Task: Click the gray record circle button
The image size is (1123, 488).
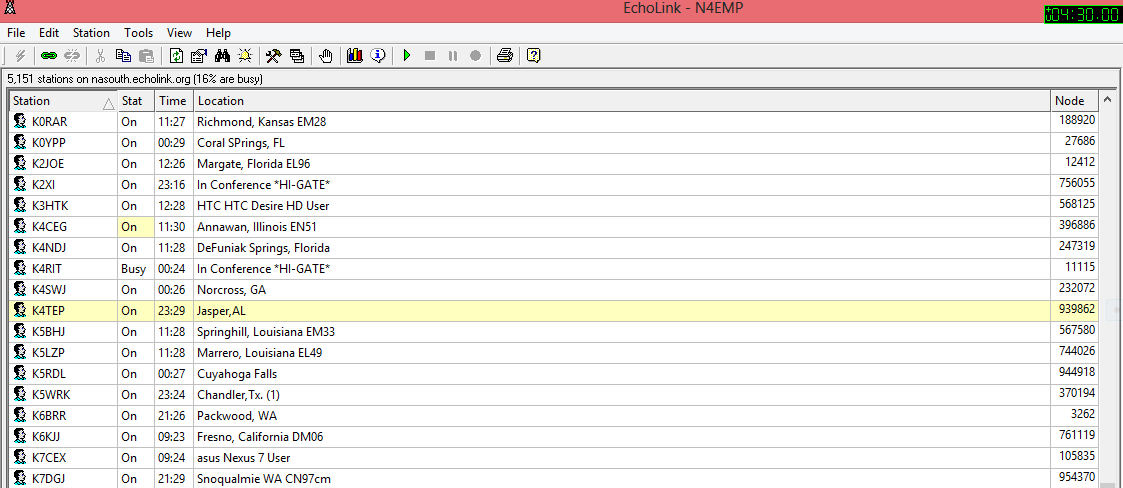Action: pos(475,55)
